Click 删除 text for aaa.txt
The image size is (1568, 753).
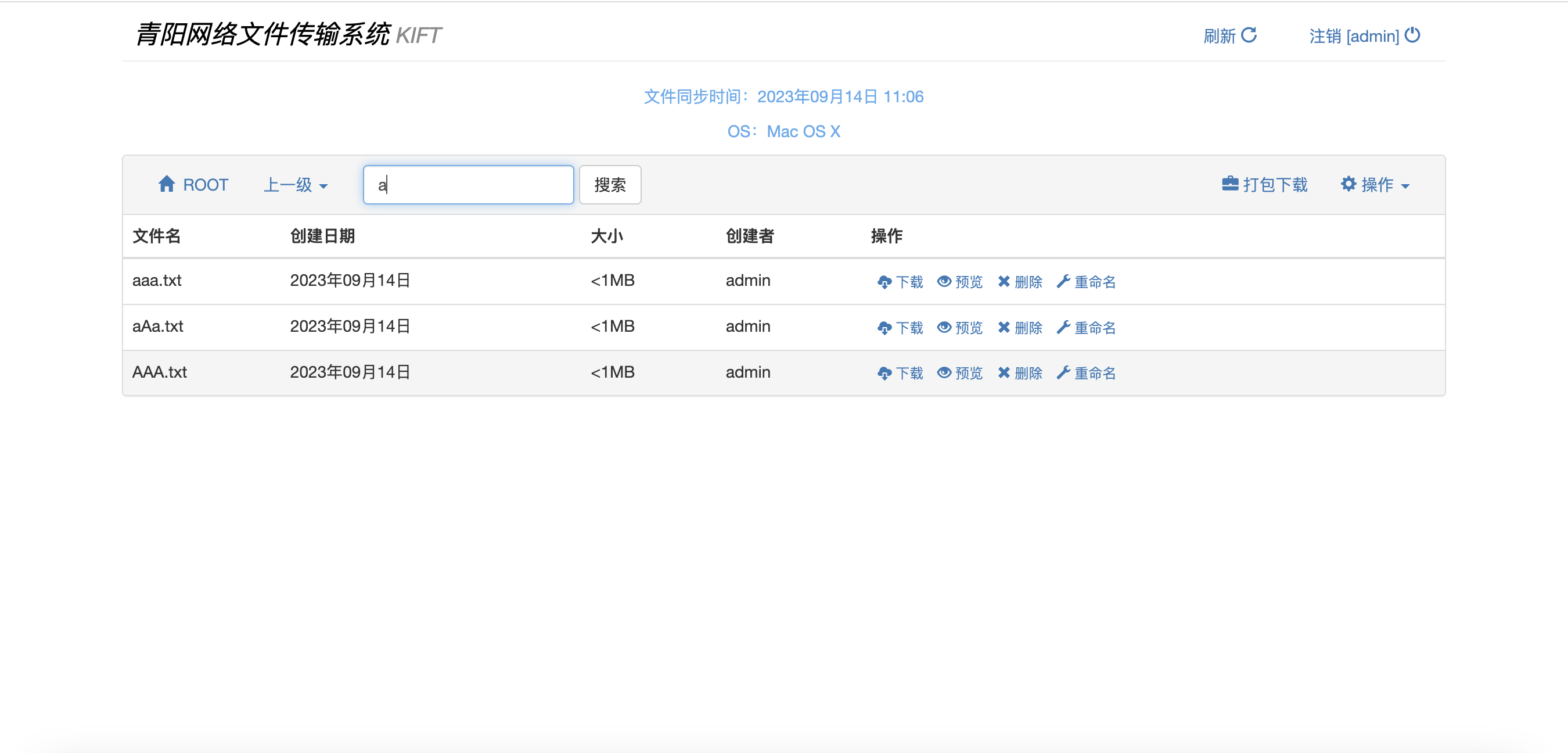(1028, 282)
